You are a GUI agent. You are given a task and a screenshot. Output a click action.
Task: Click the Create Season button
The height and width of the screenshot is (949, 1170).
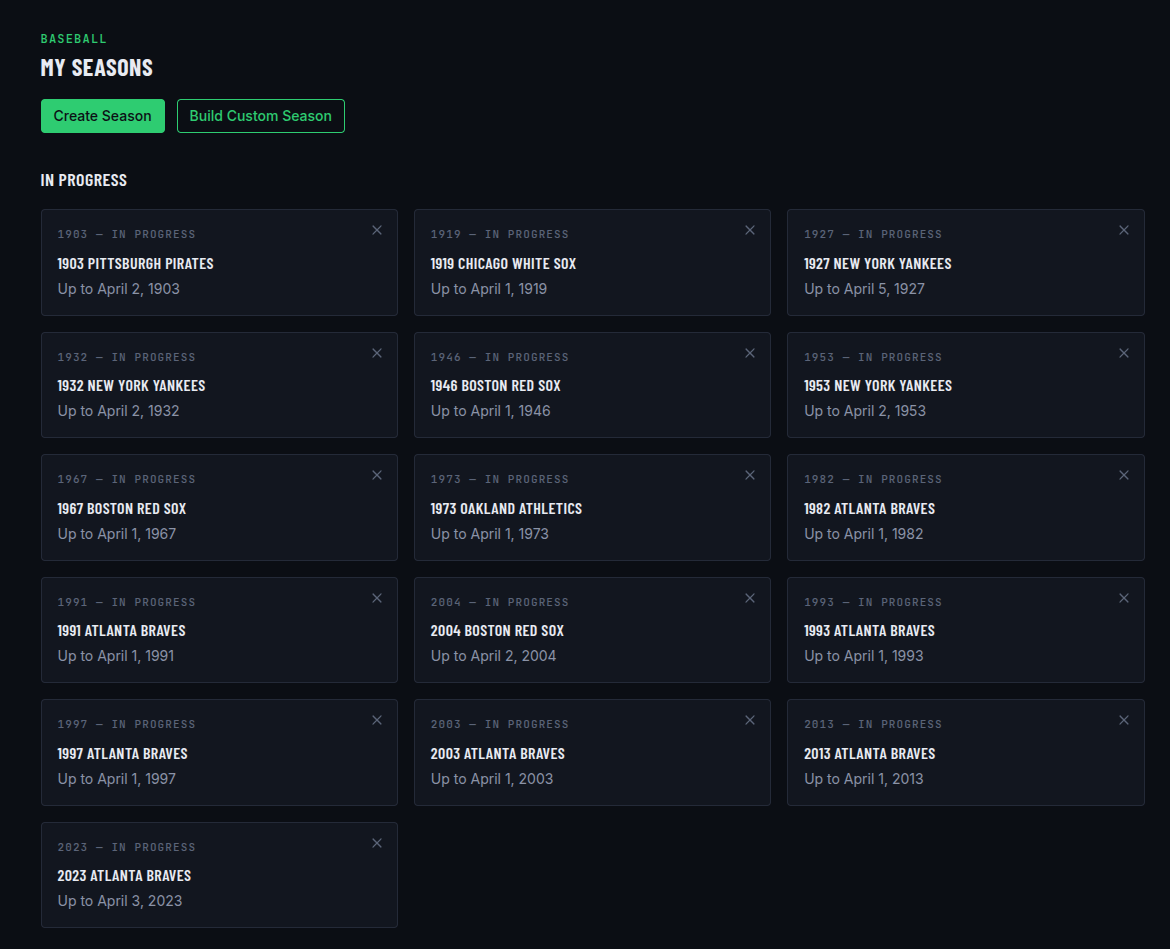pos(103,116)
